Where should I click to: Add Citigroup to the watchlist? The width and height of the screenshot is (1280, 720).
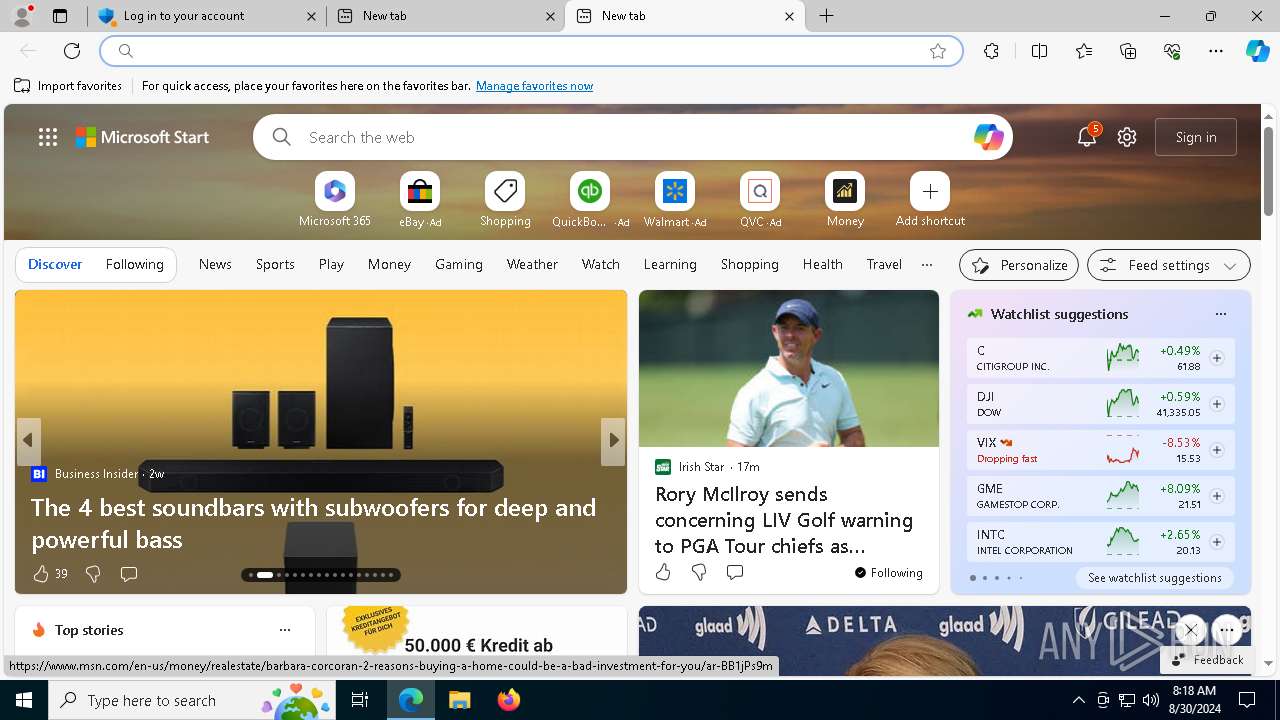(1217, 358)
